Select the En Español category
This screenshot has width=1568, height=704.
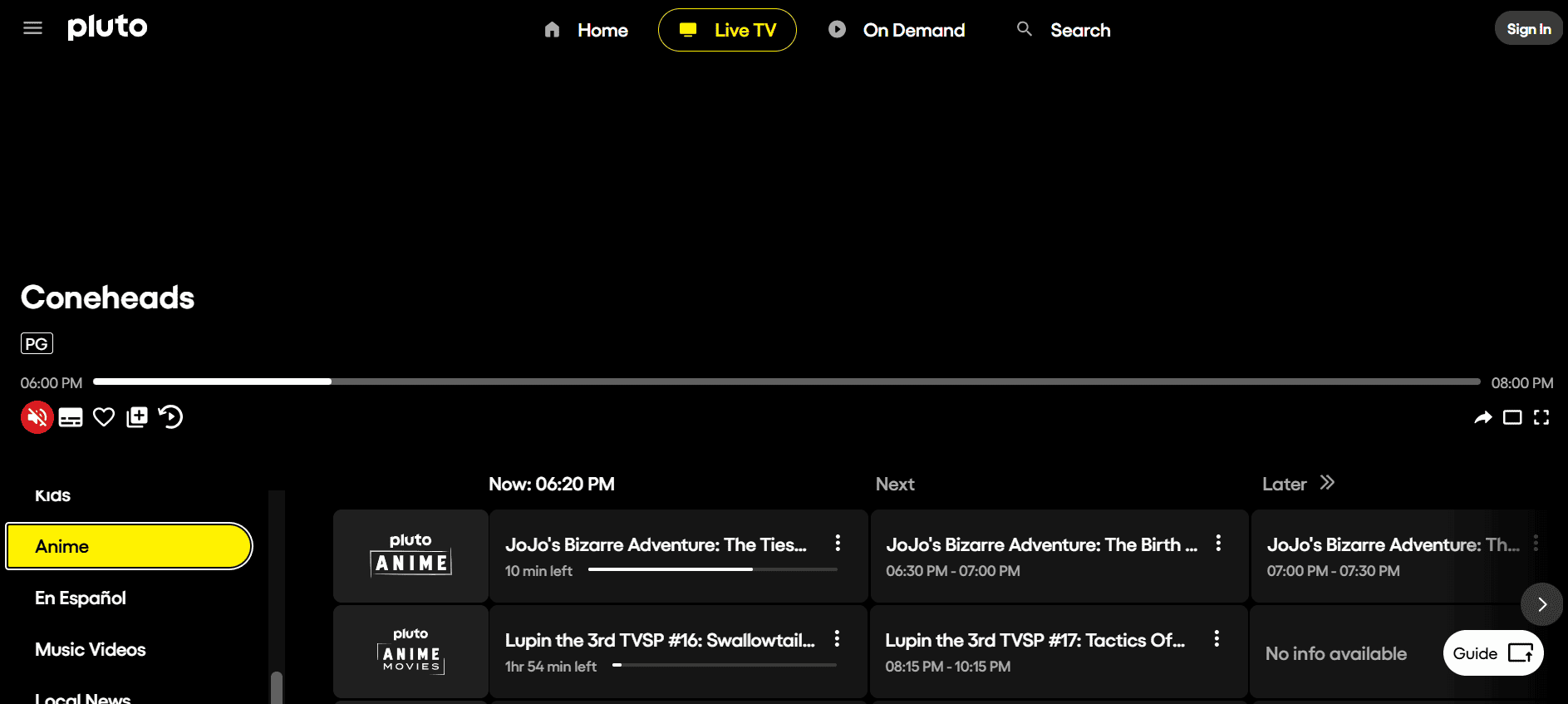pos(81,598)
